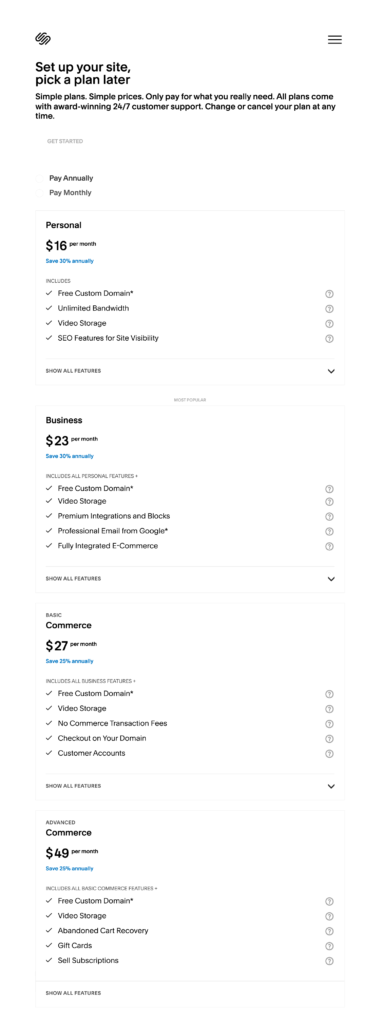Click Save 25% annually under Advanced Commerce
This screenshot has width=384, height=1024.
[69, 869]
